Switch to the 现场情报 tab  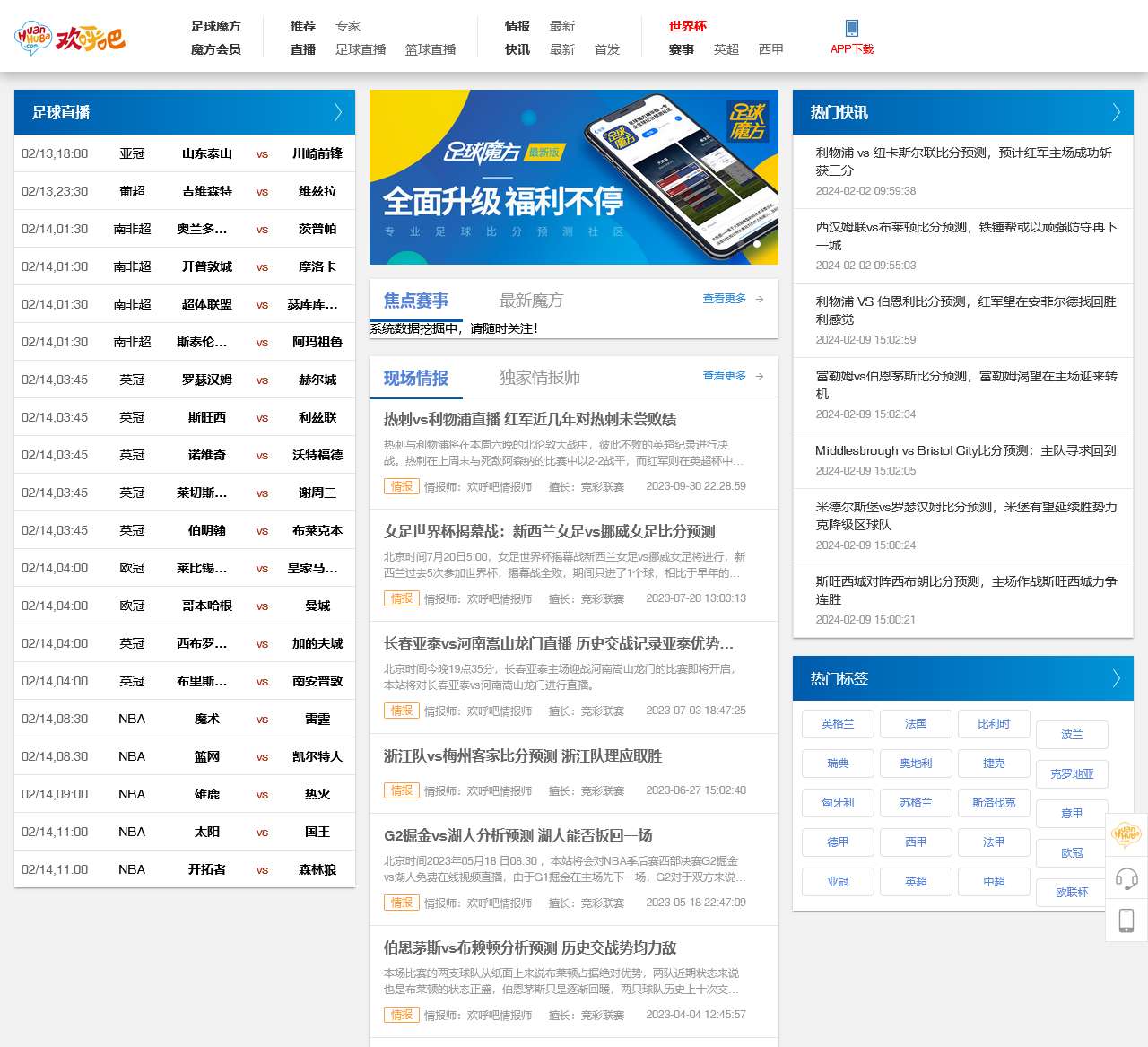(416, 378)
